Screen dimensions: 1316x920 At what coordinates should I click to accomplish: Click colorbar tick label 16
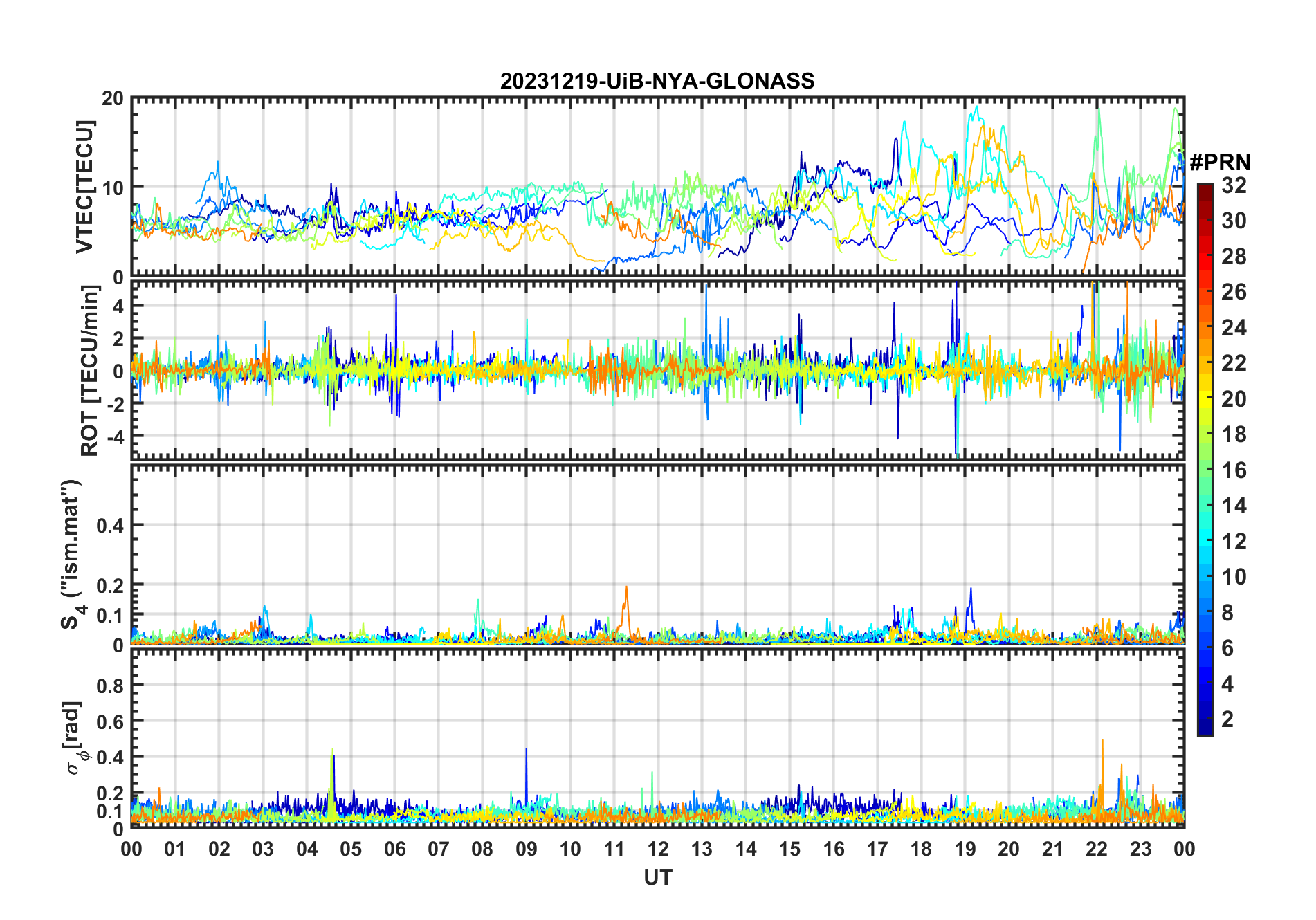(1234, 470)
